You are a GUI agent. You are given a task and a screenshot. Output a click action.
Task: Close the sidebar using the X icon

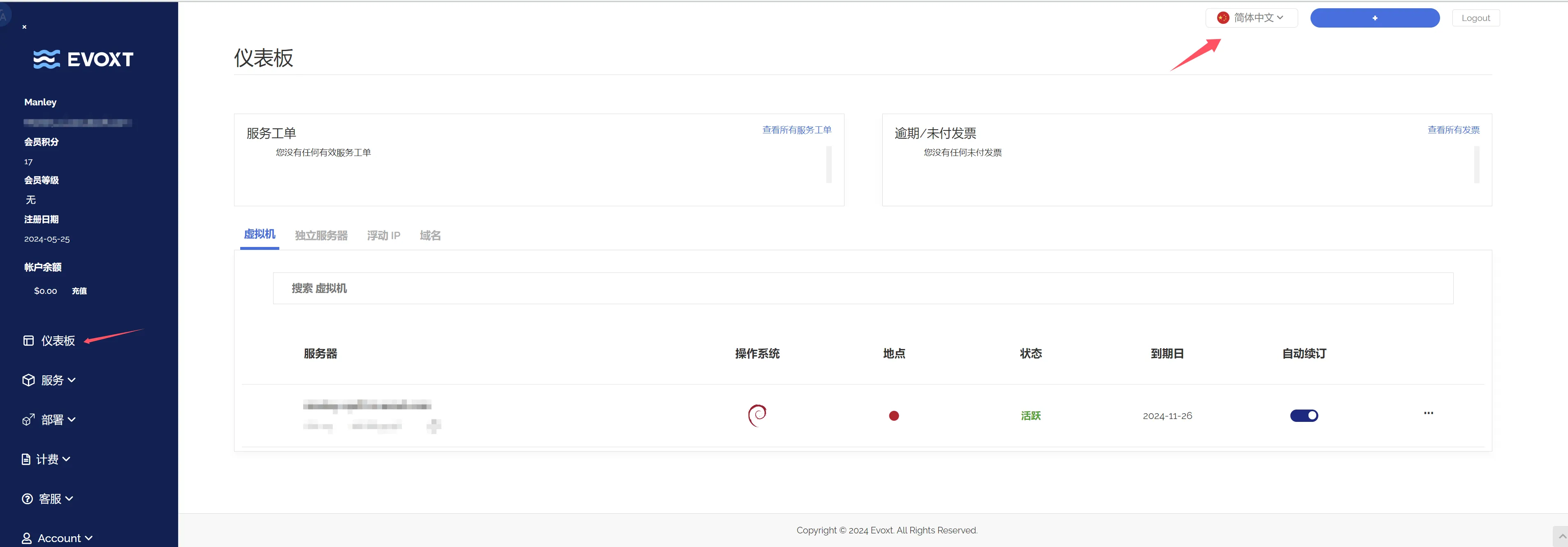pos(24,27)
